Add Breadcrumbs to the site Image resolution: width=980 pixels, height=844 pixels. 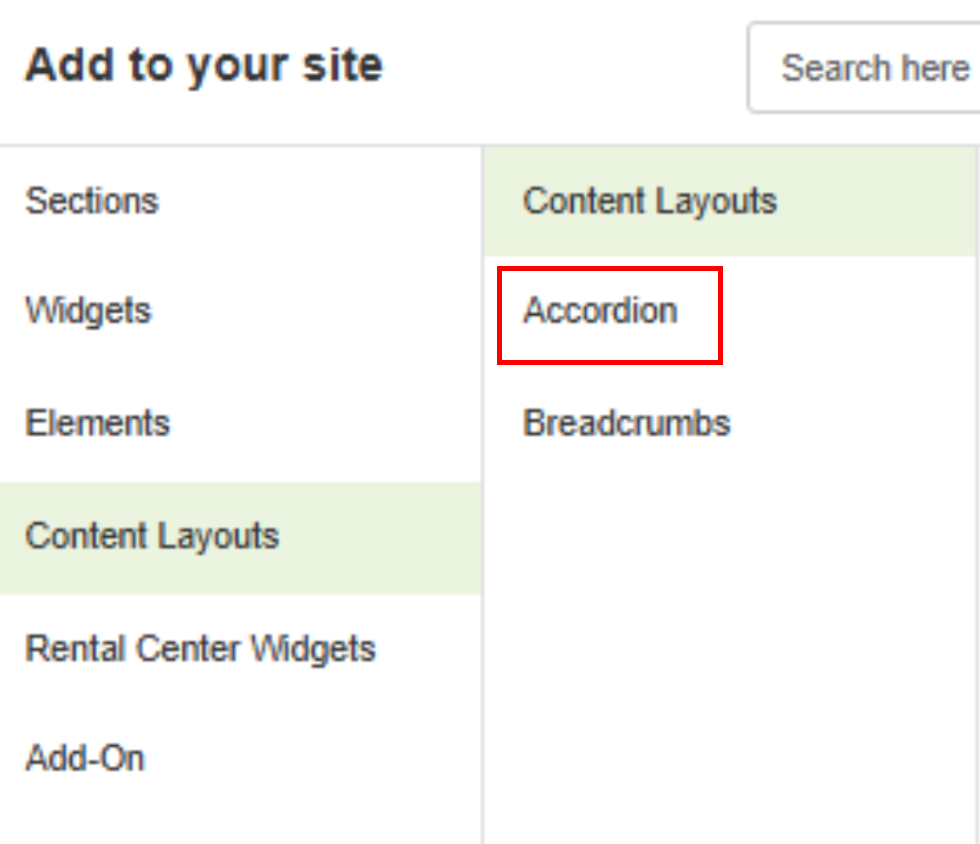coord(627,423)
